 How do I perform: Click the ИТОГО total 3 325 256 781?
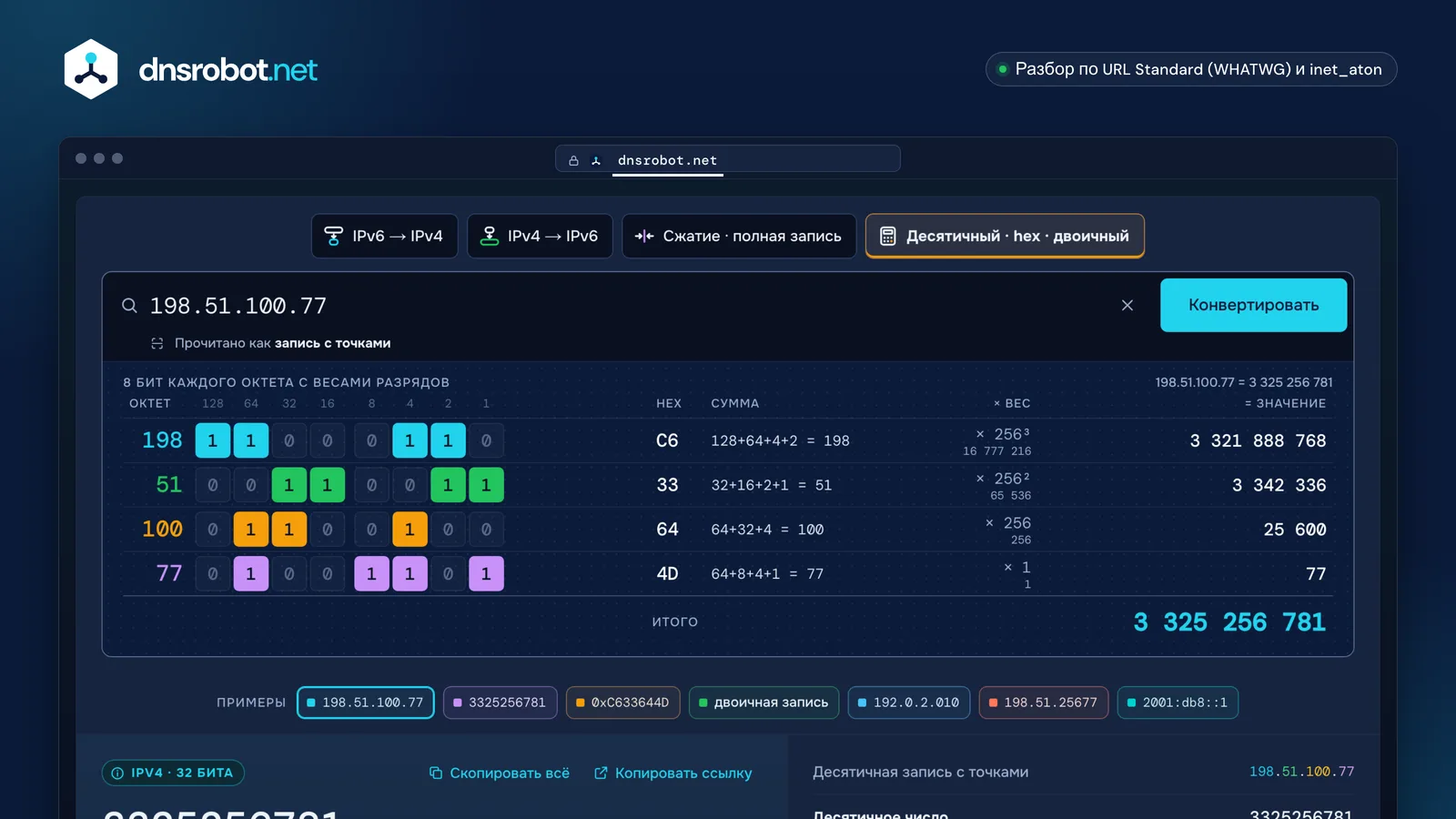(x=1229, y=622)
